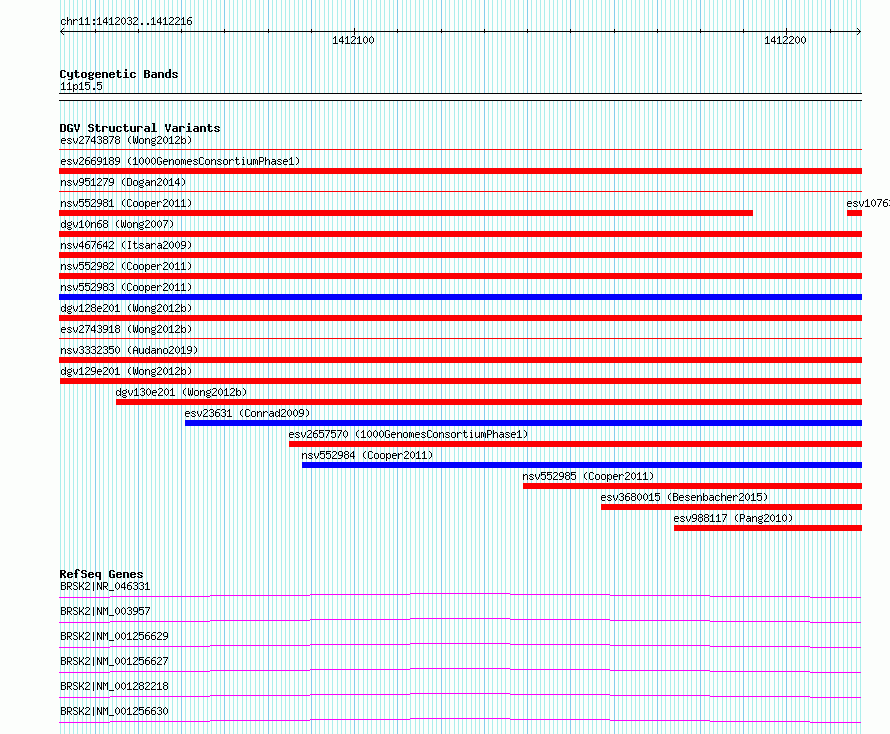
Task: Select the BRSK2|NM_003957 transcript label
Action: pyautogui.click(x=105, y=611)
